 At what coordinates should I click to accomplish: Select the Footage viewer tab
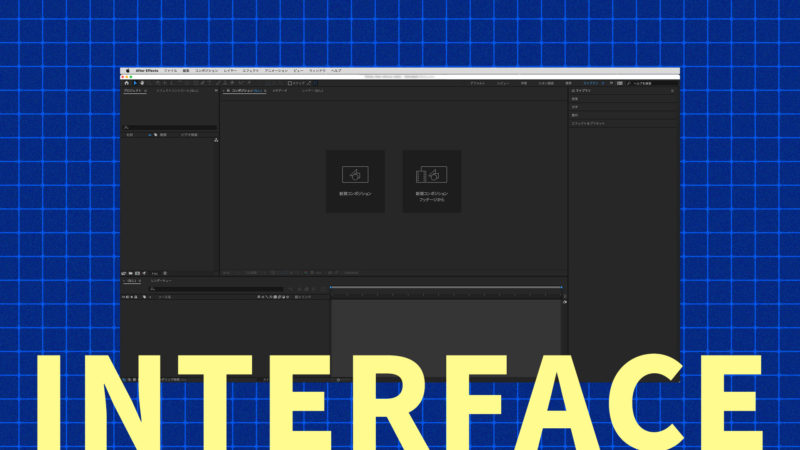coord(280,91)
